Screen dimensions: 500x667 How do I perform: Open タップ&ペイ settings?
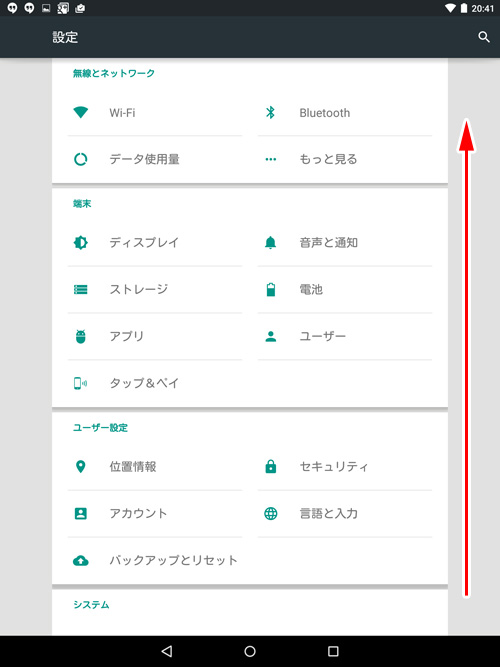pos(155,383)
